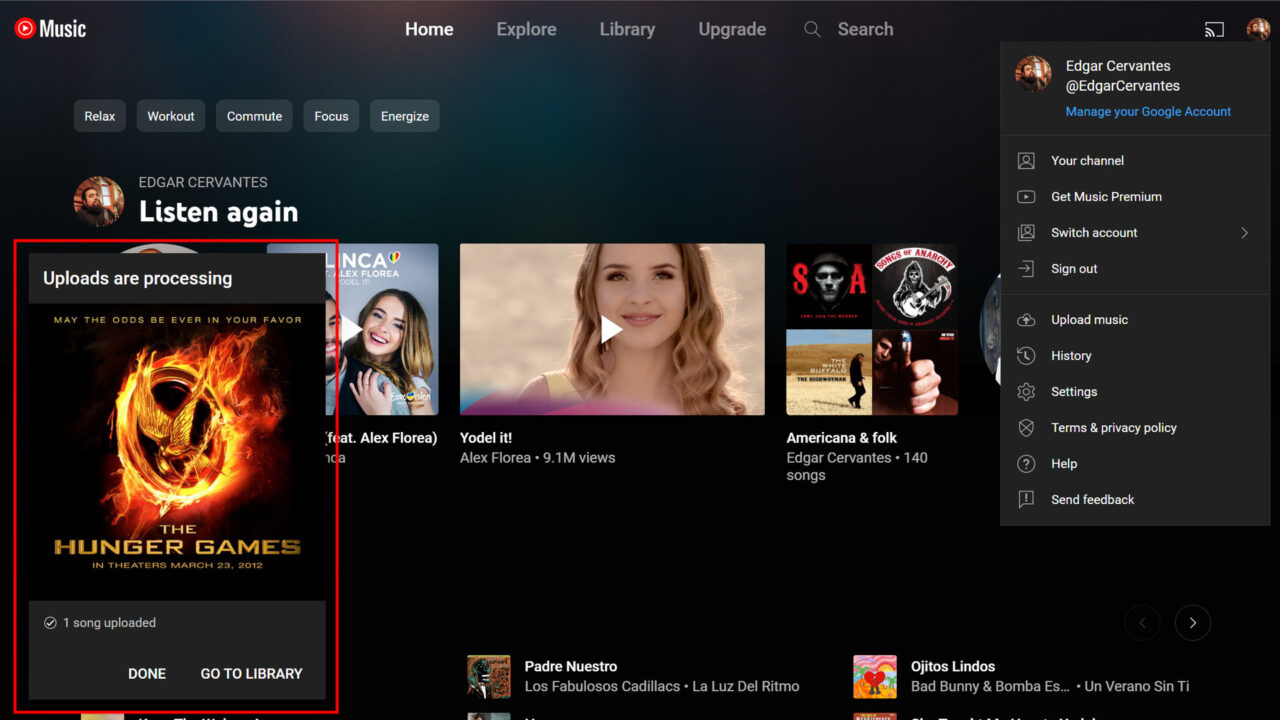
Task: Click the left carousel navigation arrow
Action: tap(1143, 623)
